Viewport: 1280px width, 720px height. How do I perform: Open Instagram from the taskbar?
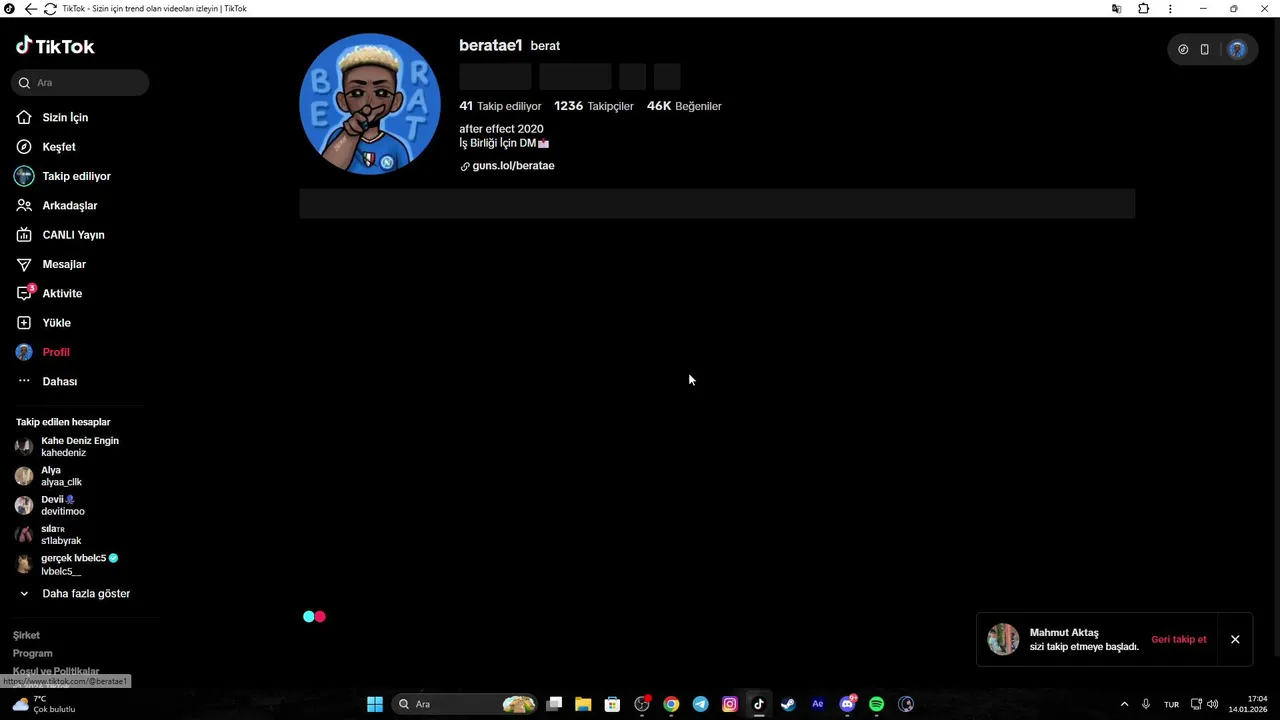[x=730, y=704]
